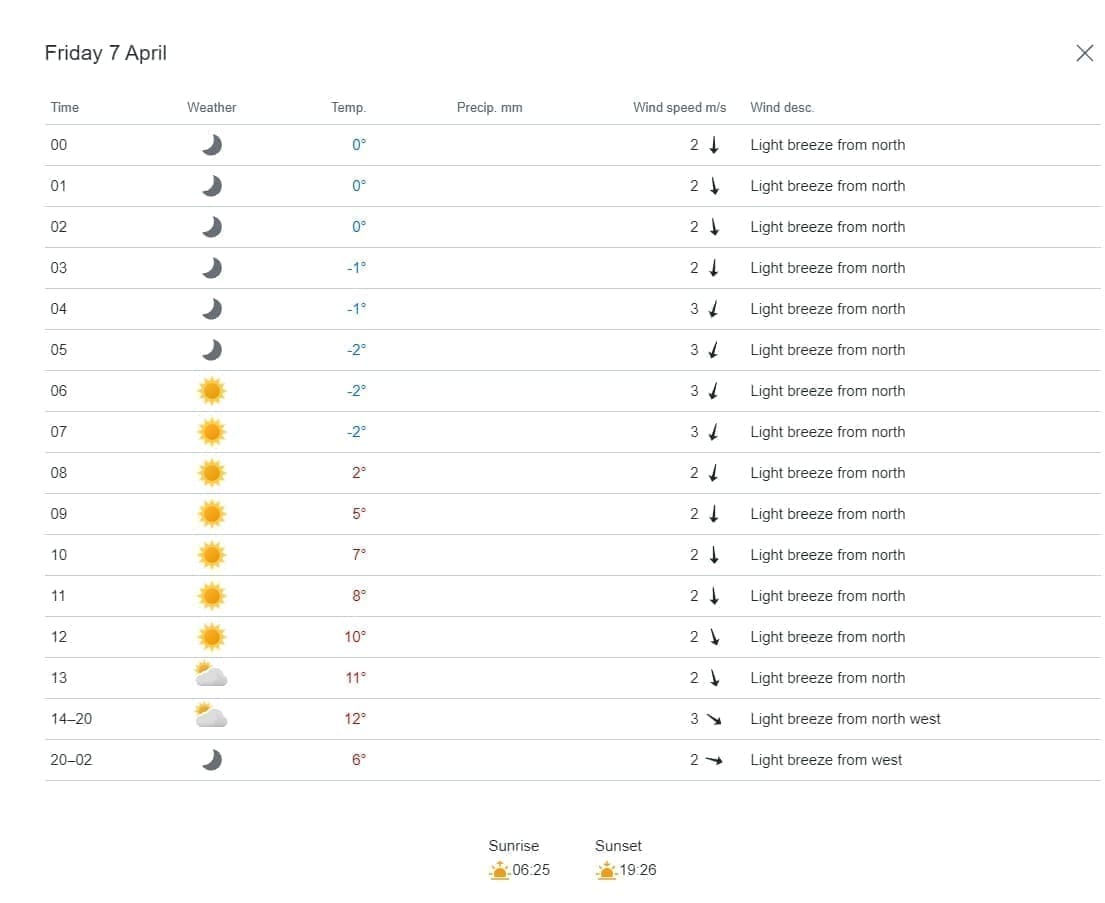Click the wind arrow for 14–20 row
The width and height of the screenshot is (1105, 903).
pos(713,719)
